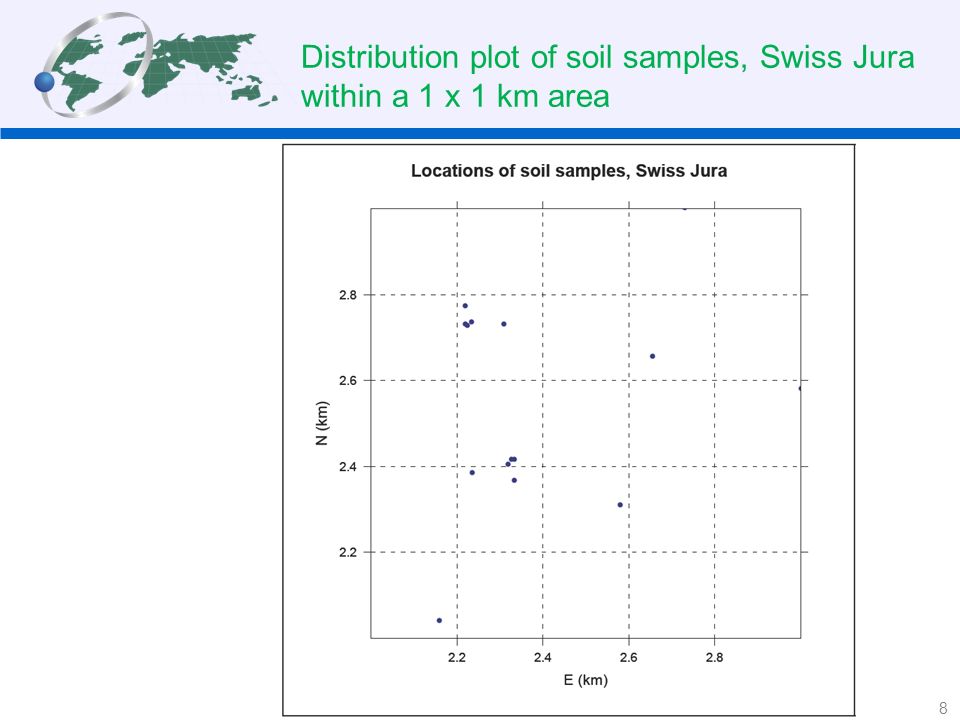Click the chart title 'Locations of soil samples, Swiss Jura'
Screen dimensions: 960x720
(x=569, y=171)
